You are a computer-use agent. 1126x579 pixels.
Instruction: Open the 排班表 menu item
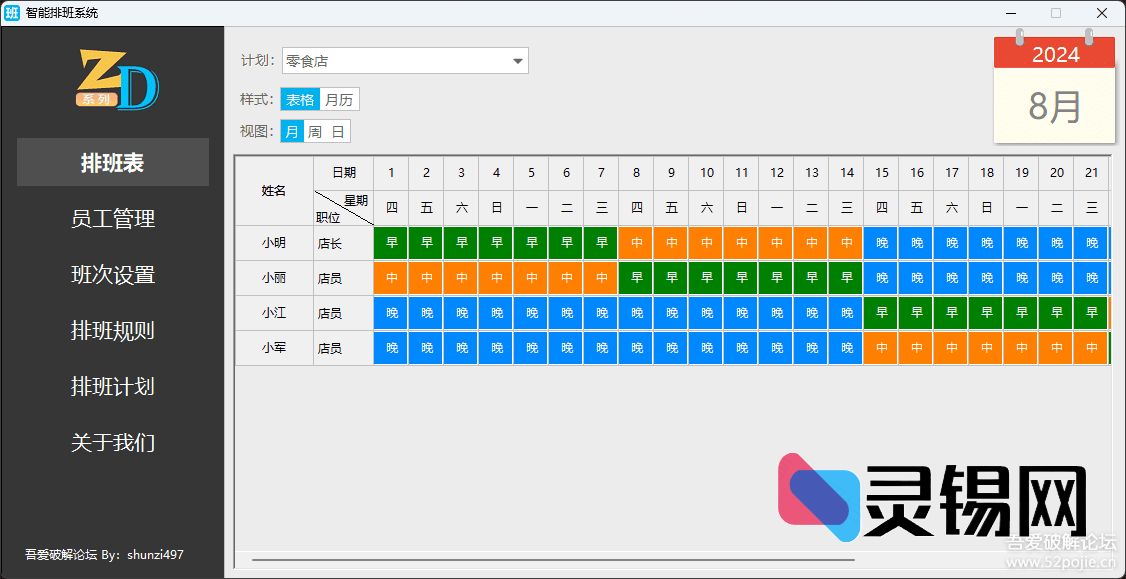[x=112, y=163]
